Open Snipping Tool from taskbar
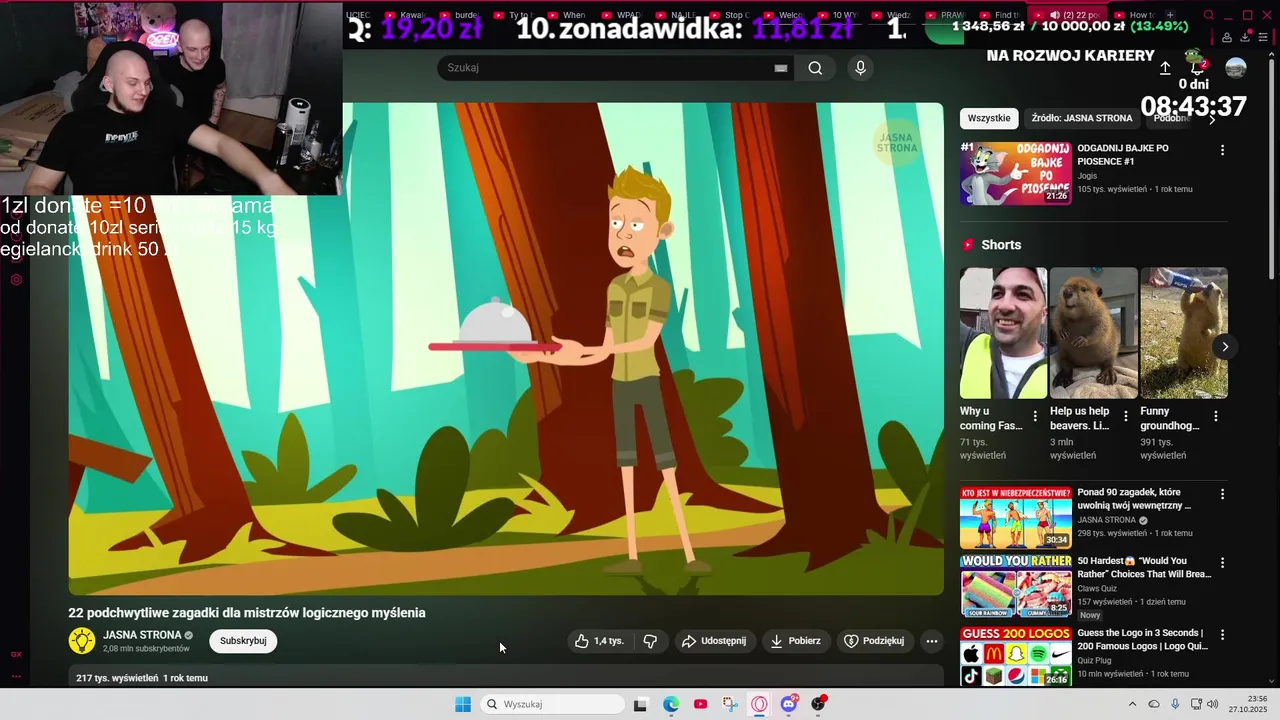Image resolution: width=1280 pixels, height=720 pixels. (x=730, y=704)
